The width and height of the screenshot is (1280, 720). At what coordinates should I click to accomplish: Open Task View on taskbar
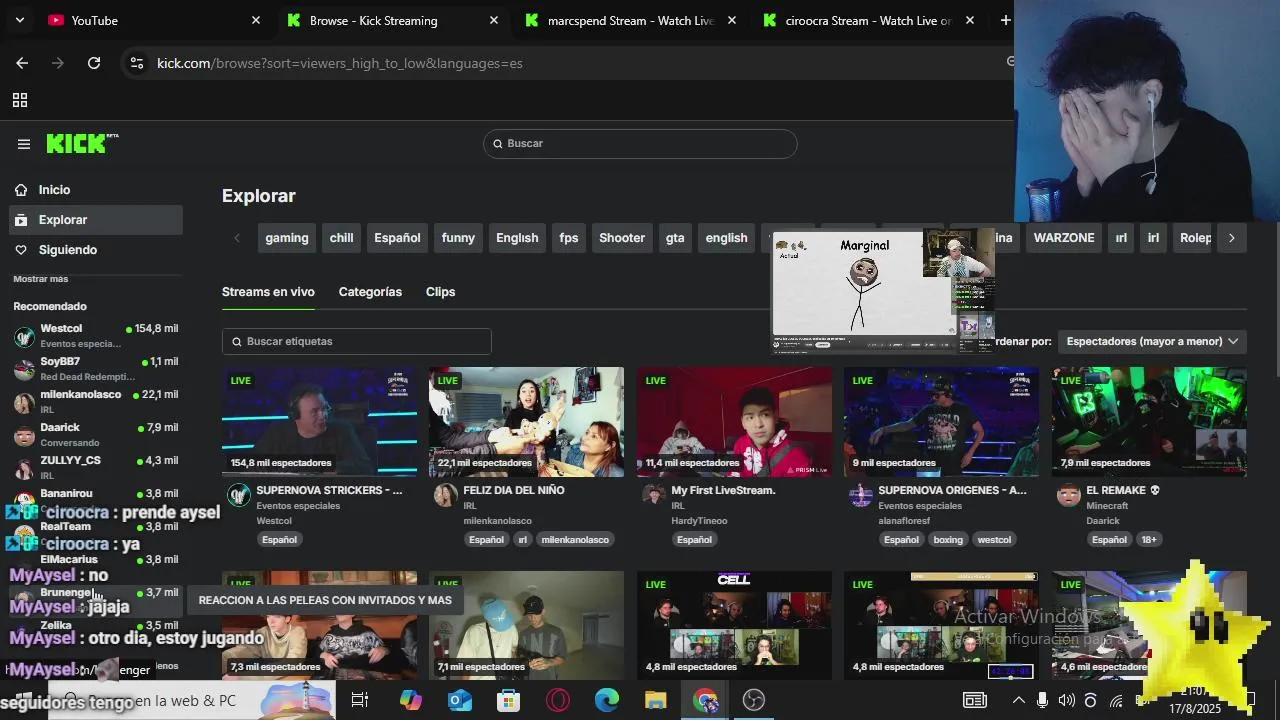coord(360,701)
